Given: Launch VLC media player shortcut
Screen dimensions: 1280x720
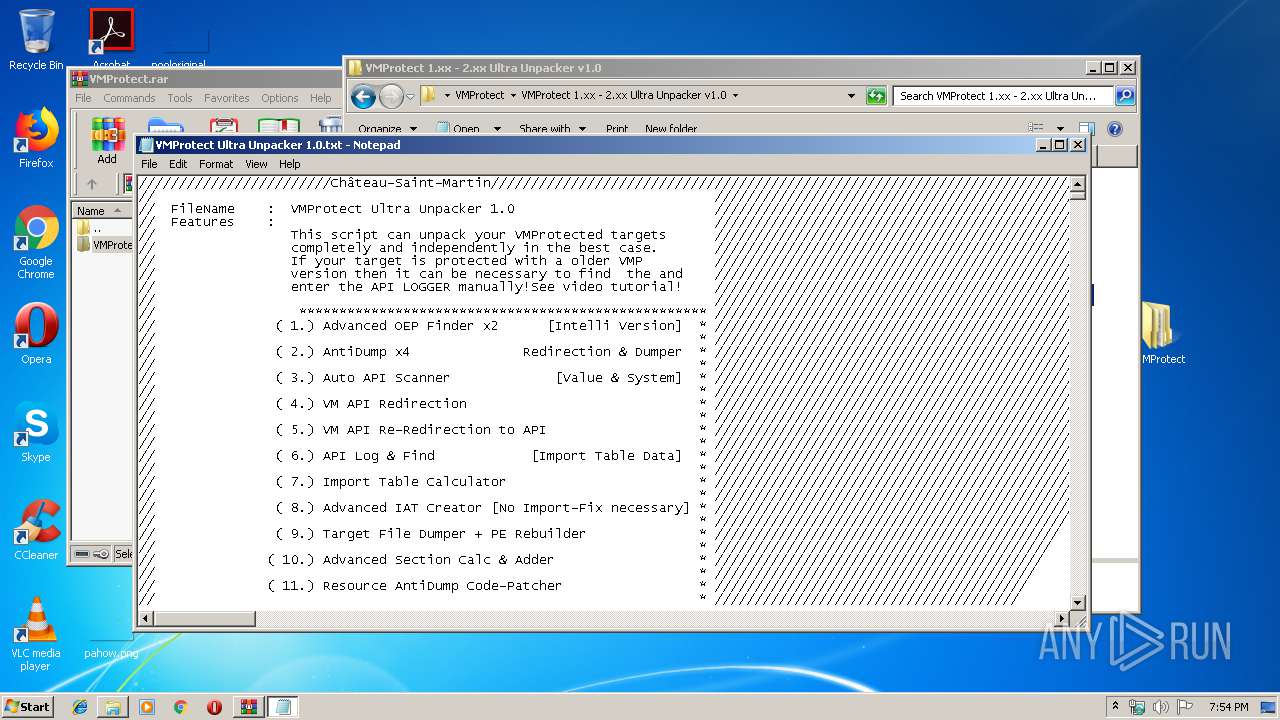Looking at the screenshot, I should (x=36, y=634).
